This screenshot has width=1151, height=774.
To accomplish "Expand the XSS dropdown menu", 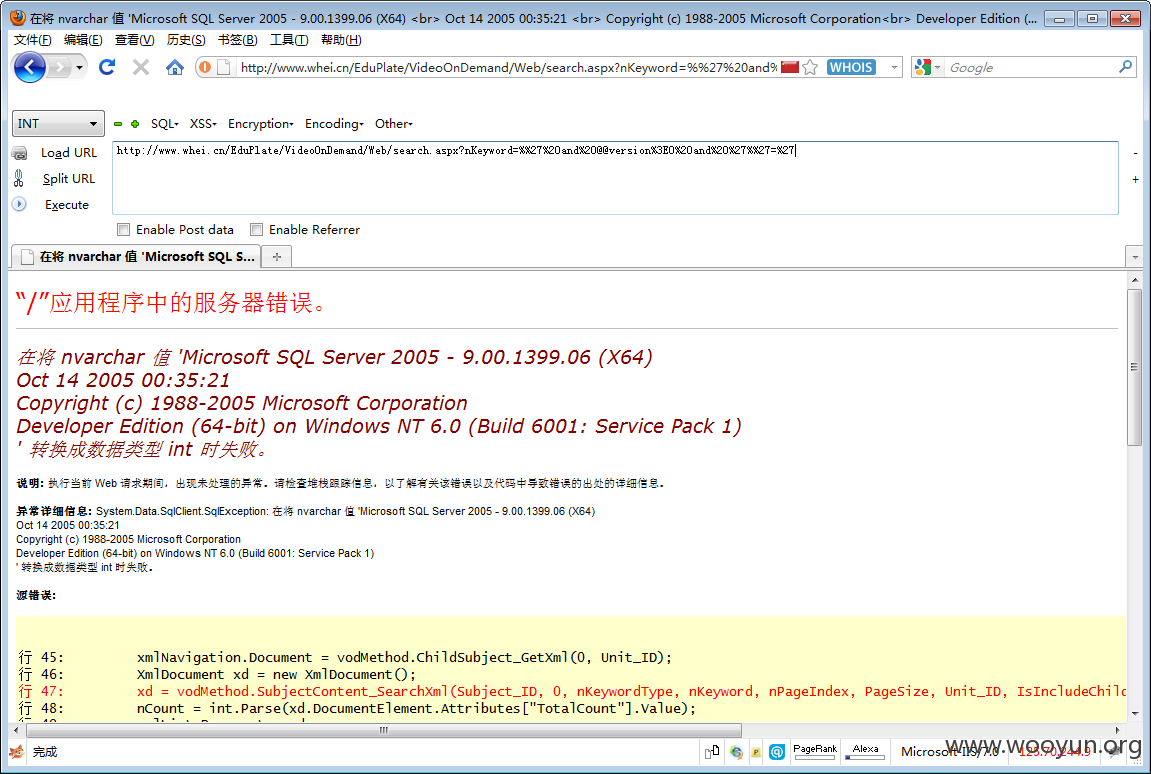I will coord(203,123).
